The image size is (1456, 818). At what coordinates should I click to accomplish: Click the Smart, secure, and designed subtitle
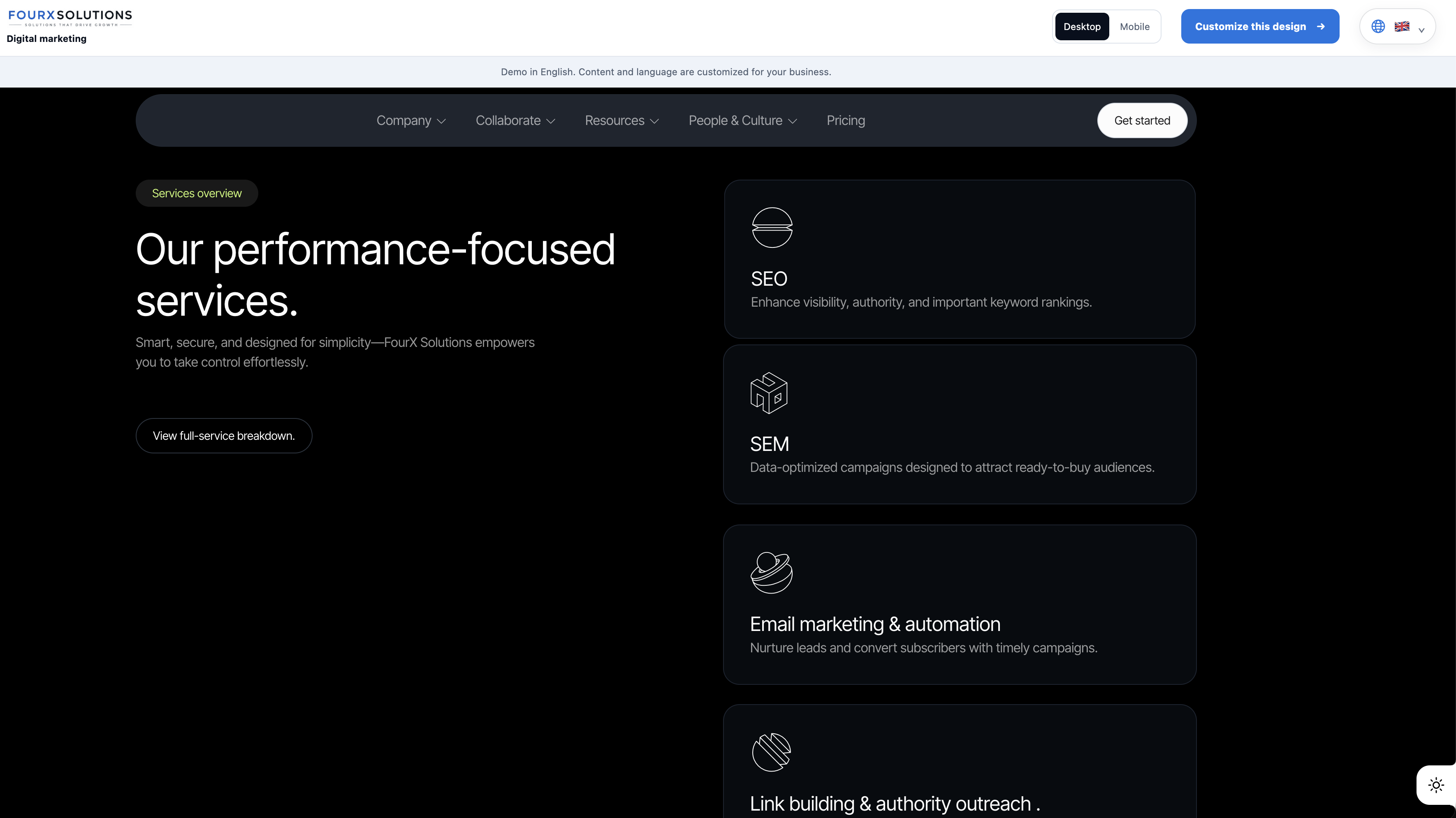[335, 353]
